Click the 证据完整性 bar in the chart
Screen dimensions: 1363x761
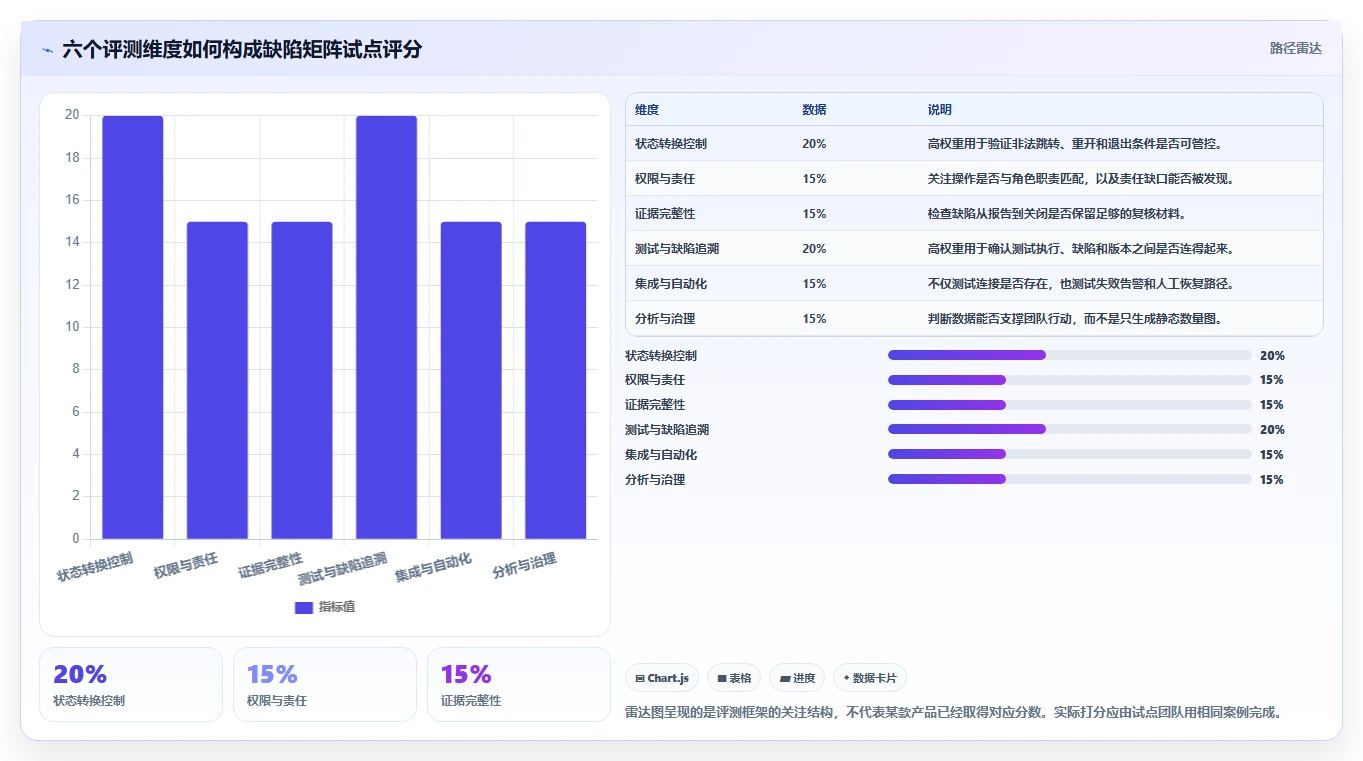tap(302, 380)
